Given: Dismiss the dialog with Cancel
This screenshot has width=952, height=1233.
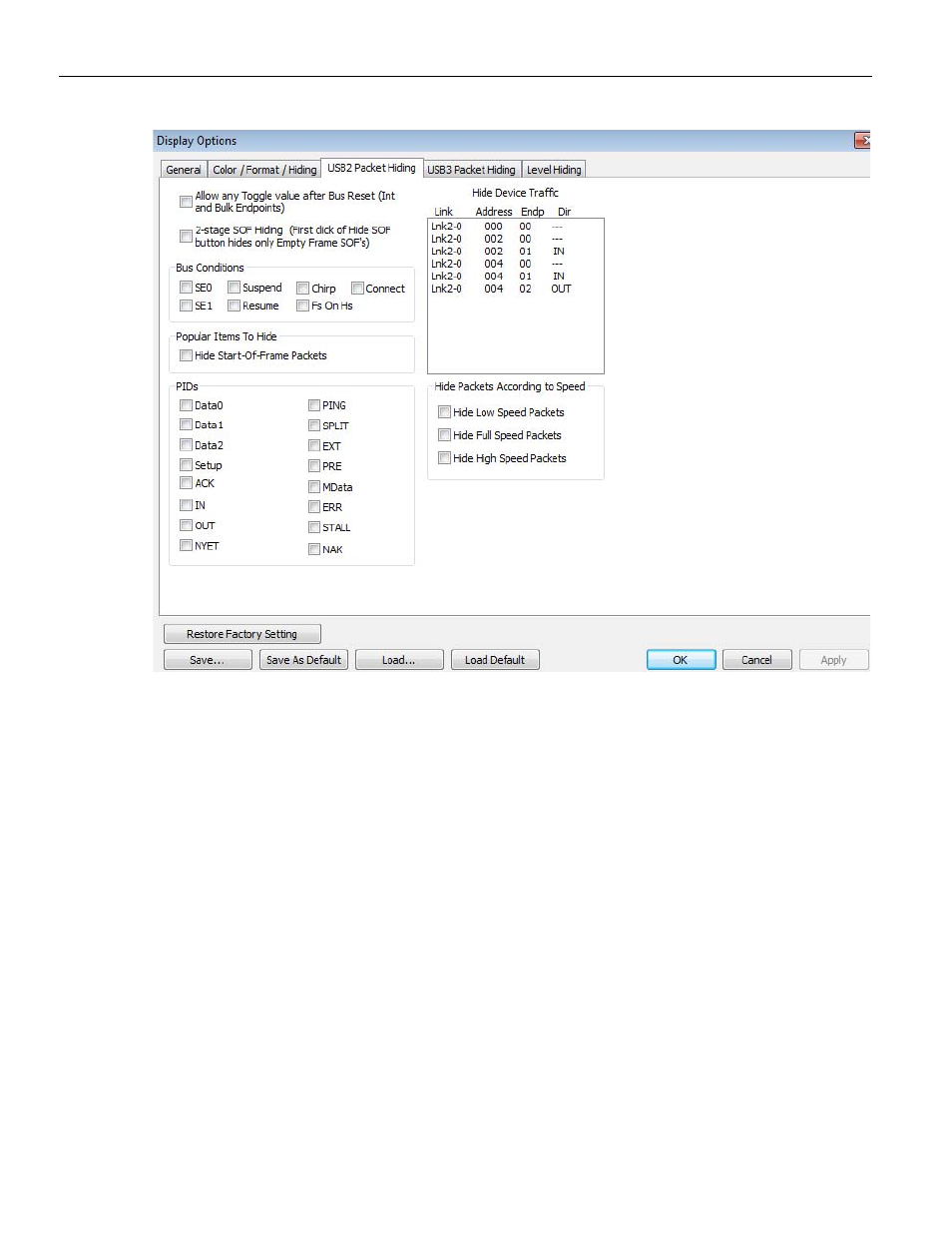Looking at the screenshot, I should tap(756, 660).
